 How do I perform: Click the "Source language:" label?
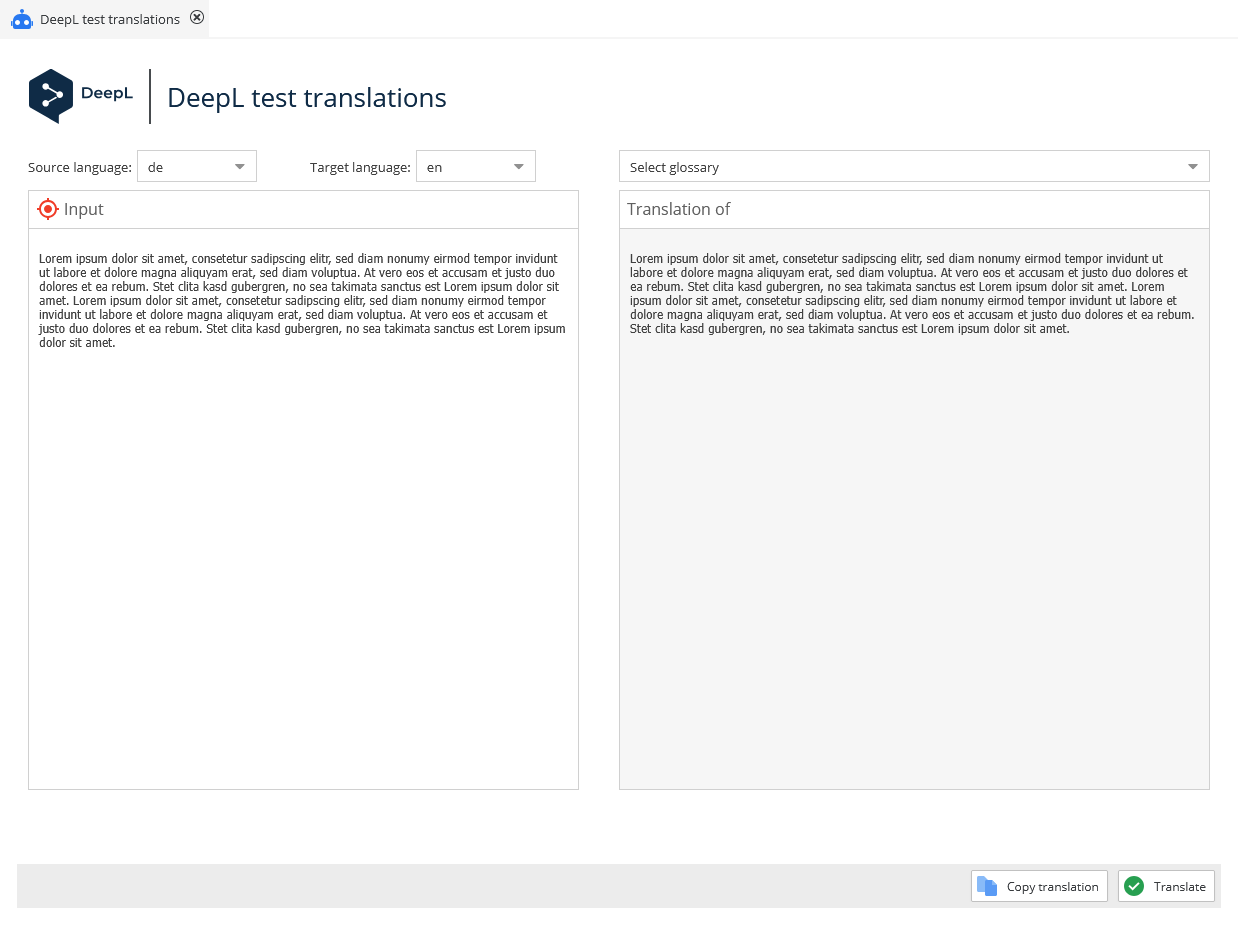pyautogui.click(x=80, y=167)
